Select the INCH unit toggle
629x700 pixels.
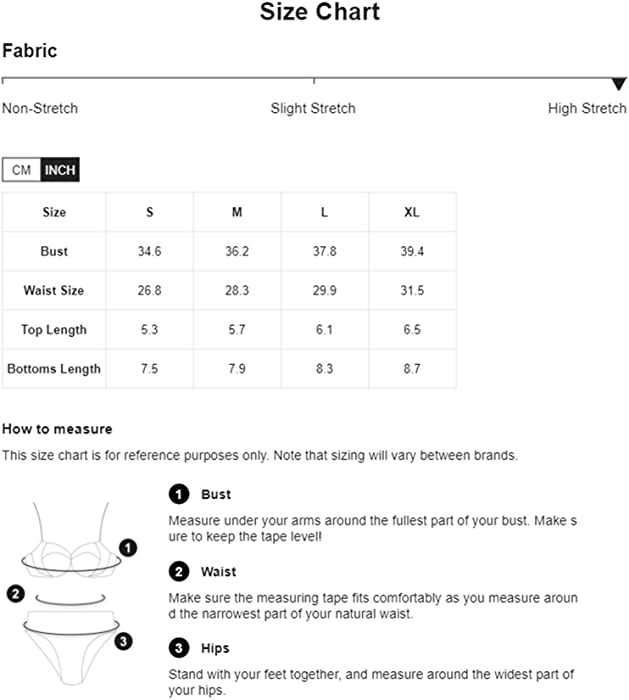60,170
